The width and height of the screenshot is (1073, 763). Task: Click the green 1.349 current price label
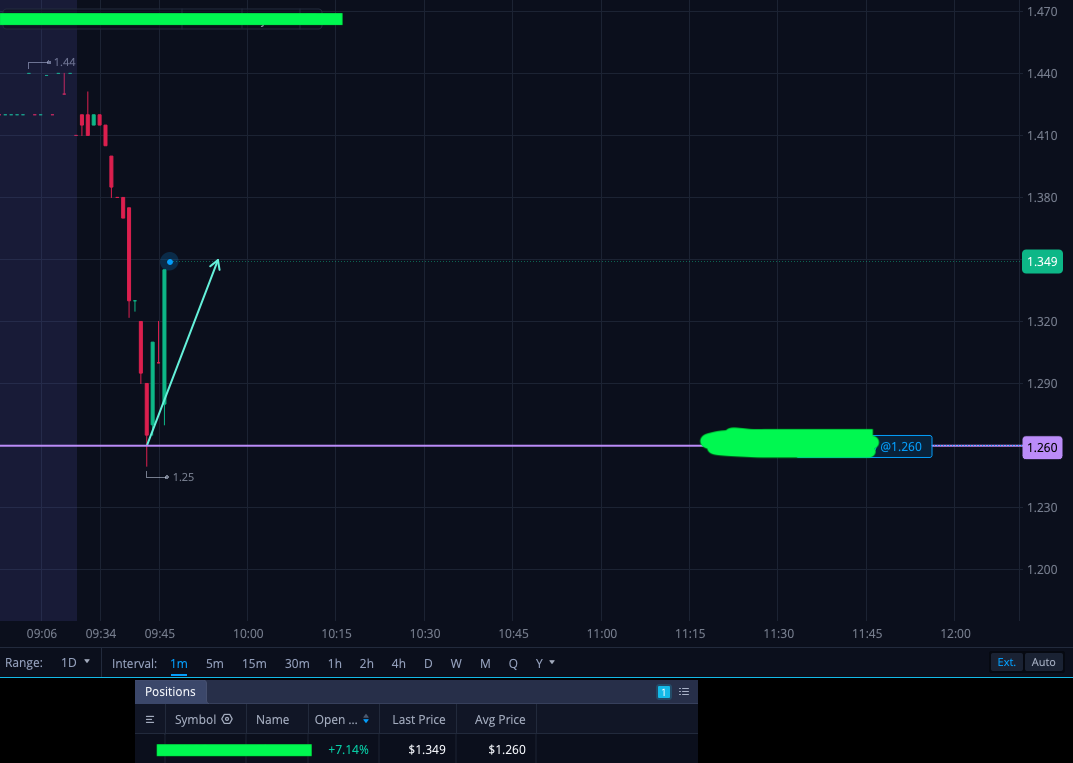(1042, 261)
